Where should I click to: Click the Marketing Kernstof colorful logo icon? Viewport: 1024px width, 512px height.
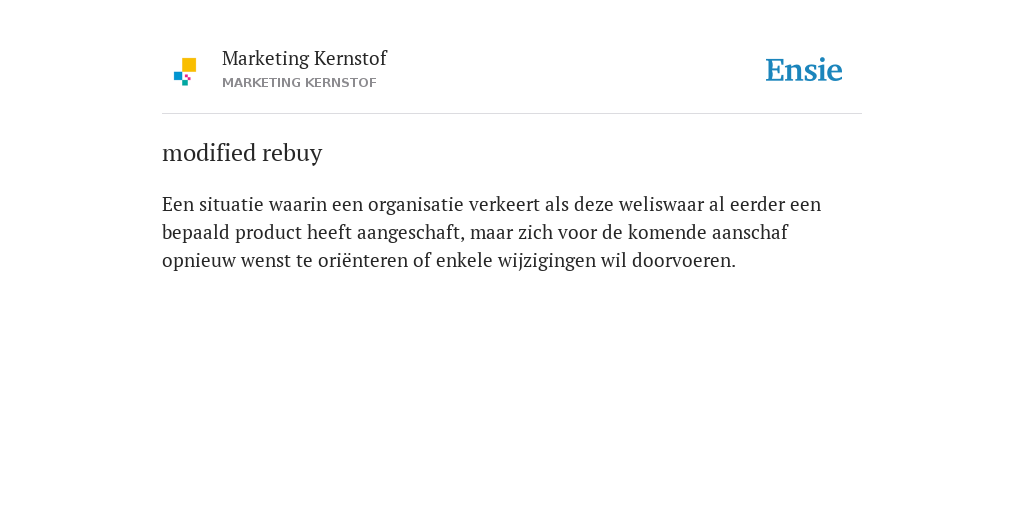pos(185,72)
